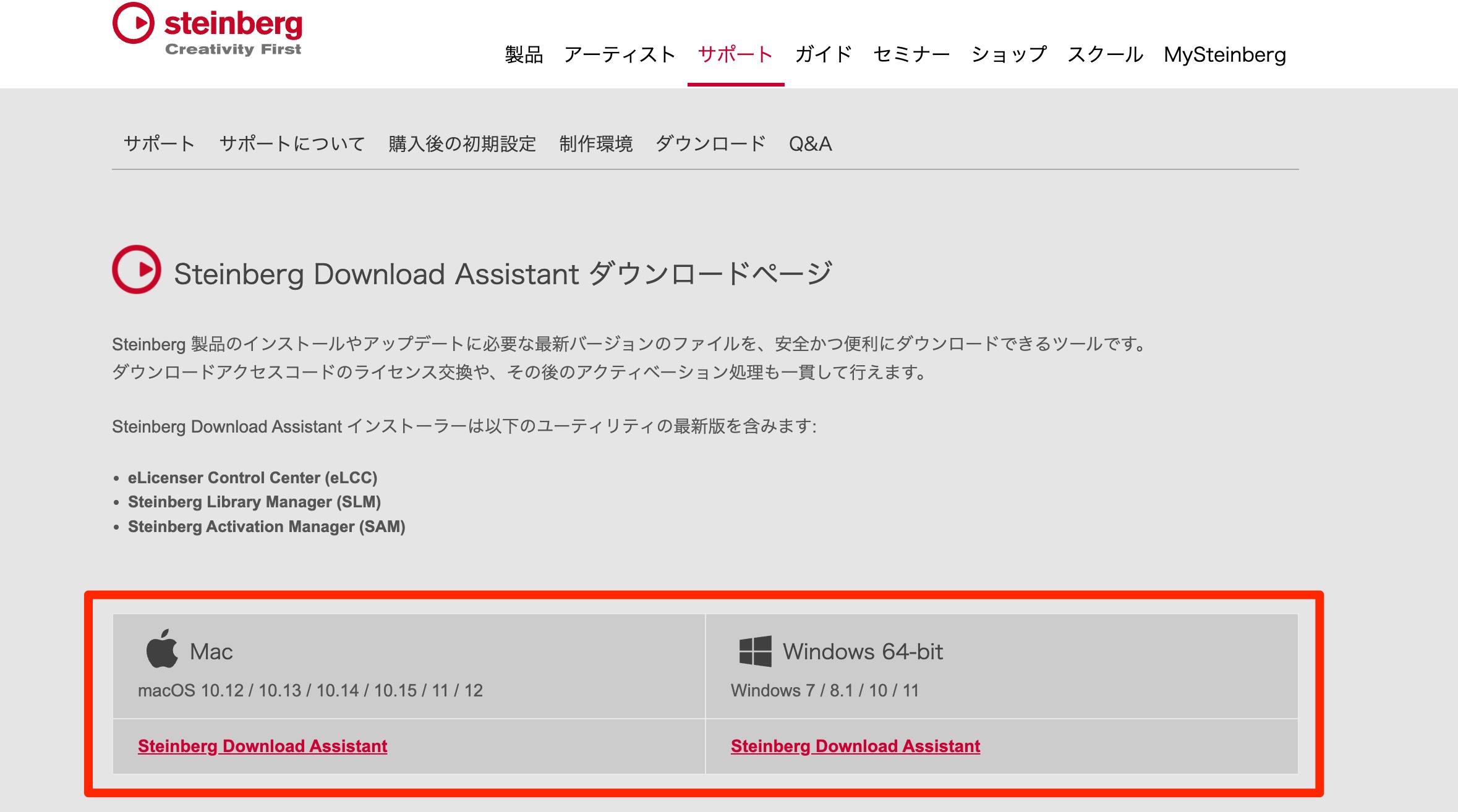The height and width of the screenshot is (812, 1458).
Task: Select the active サポート main menu item
Action: (735, 54)
